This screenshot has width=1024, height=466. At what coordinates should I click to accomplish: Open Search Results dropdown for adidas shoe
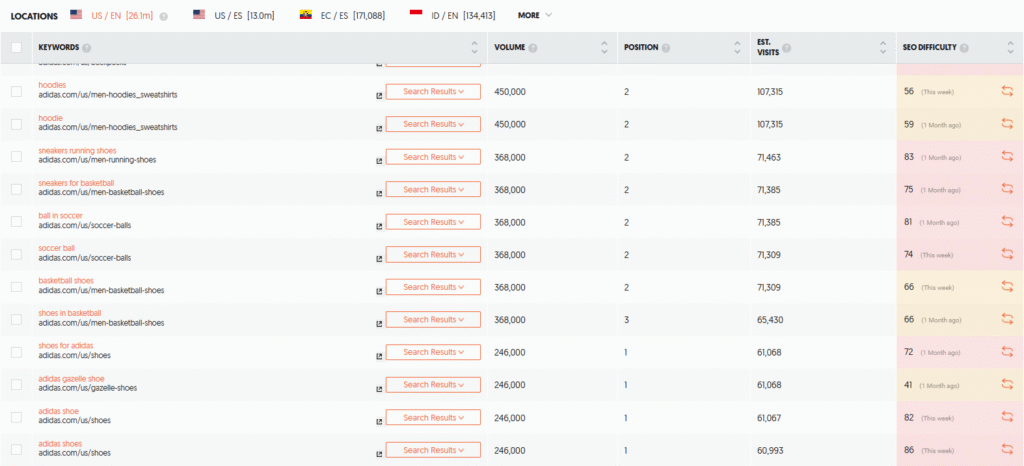[433, 418]
